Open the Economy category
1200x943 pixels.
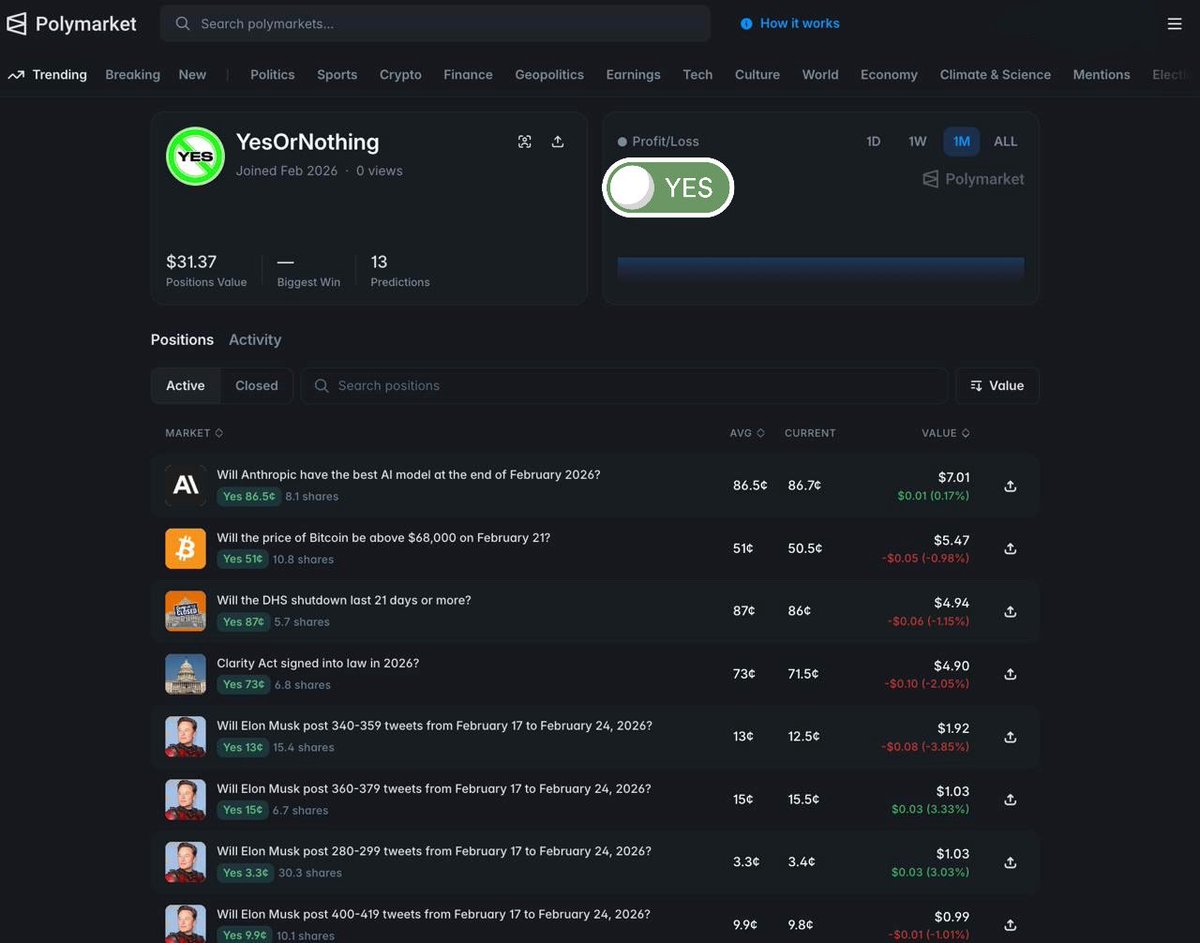click(x=889, y=75)
